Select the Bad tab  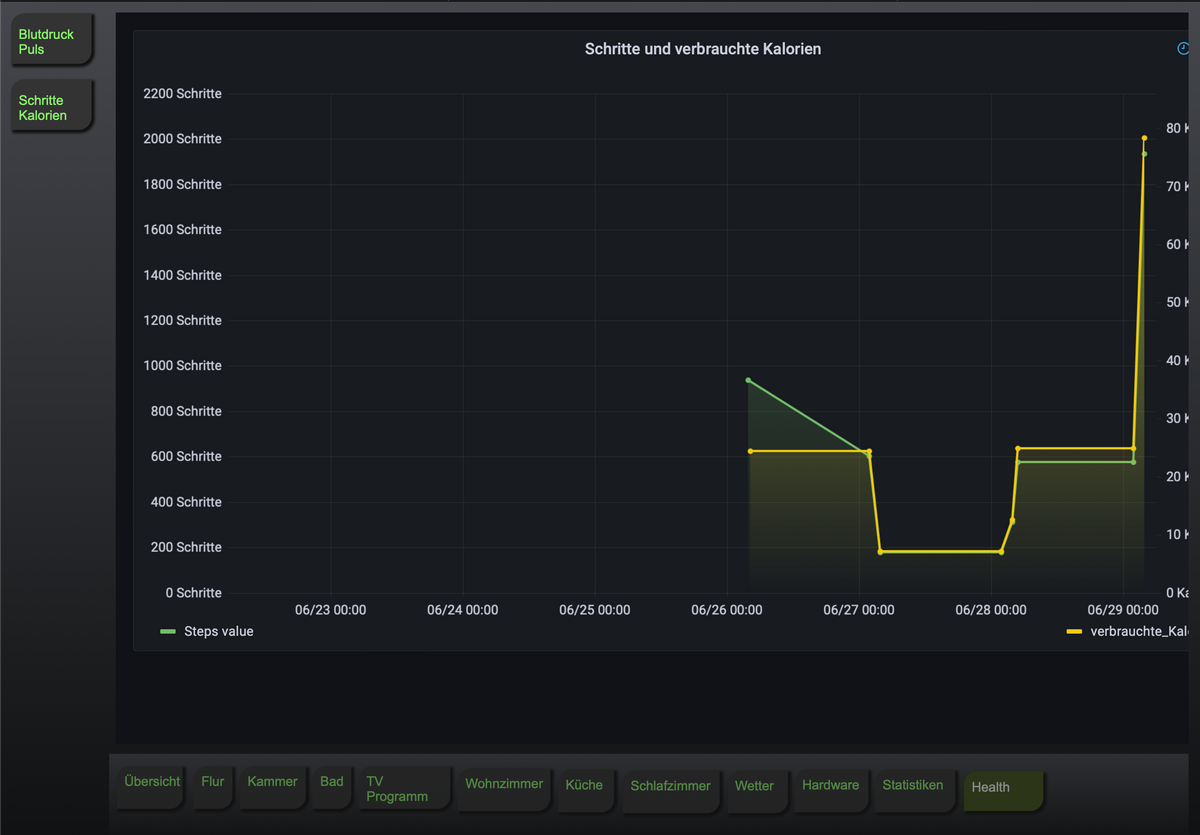point(332,787)
